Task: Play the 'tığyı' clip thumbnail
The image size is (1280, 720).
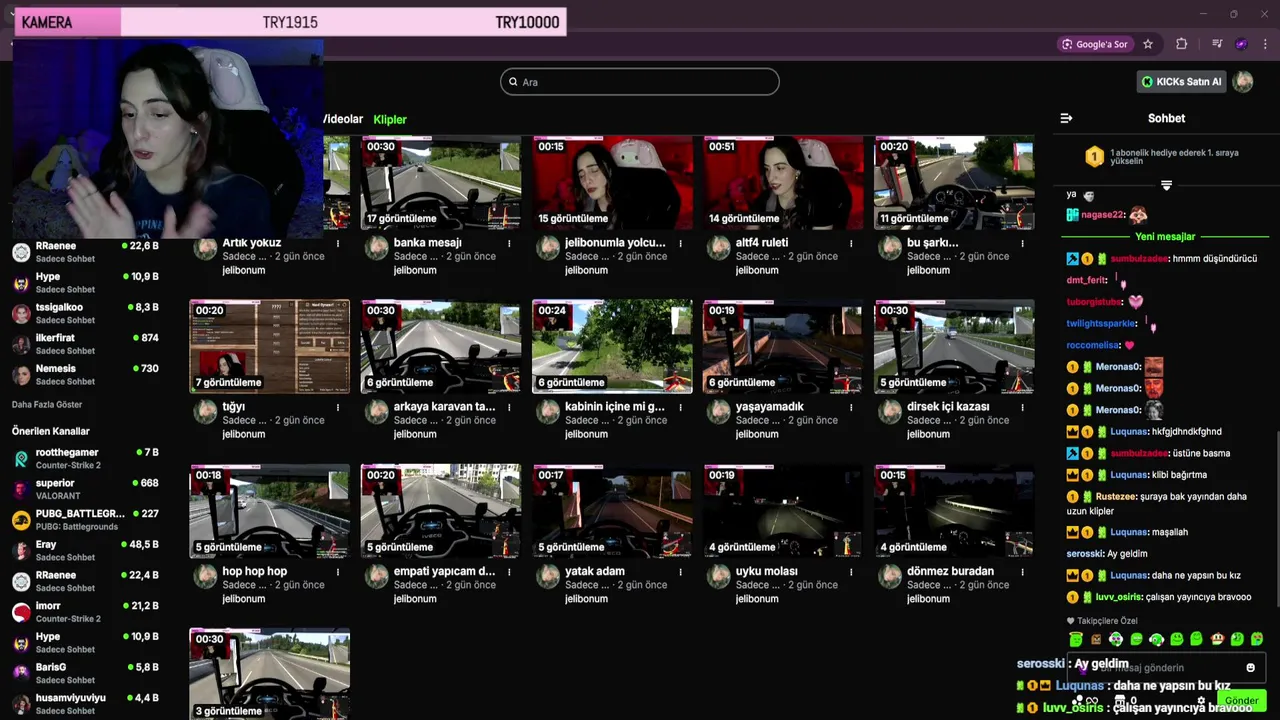Action: coord(270,347)
